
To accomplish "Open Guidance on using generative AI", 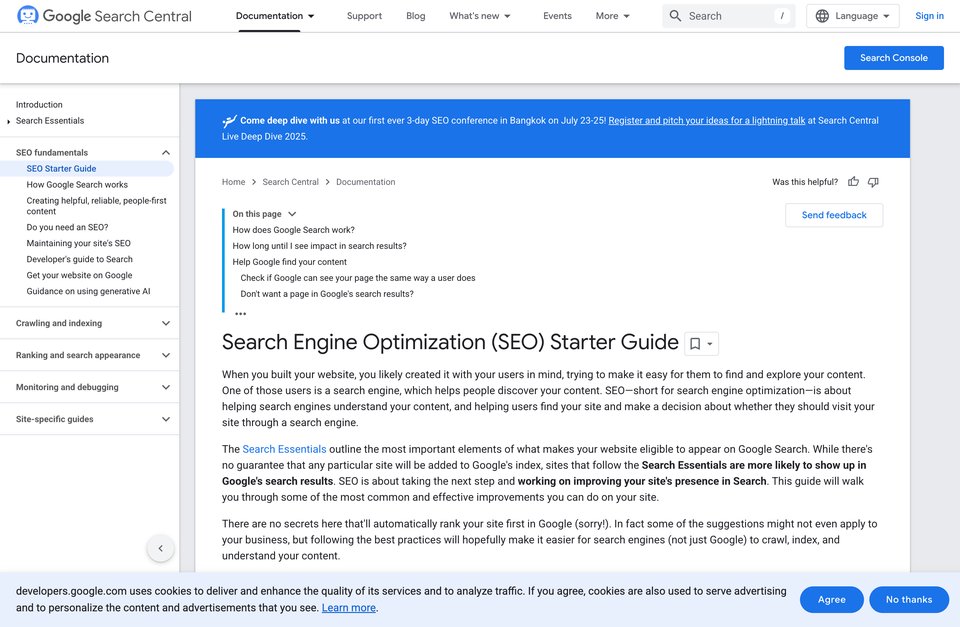I will 88,291.
